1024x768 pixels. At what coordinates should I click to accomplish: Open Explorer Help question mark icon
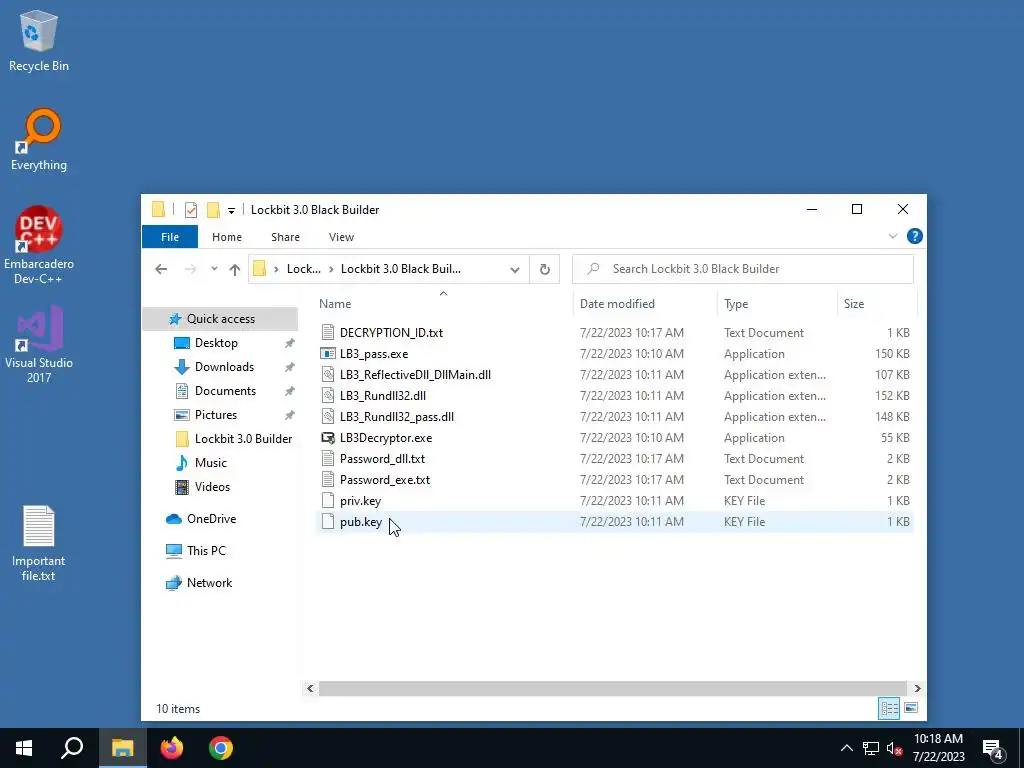[915, 236]
